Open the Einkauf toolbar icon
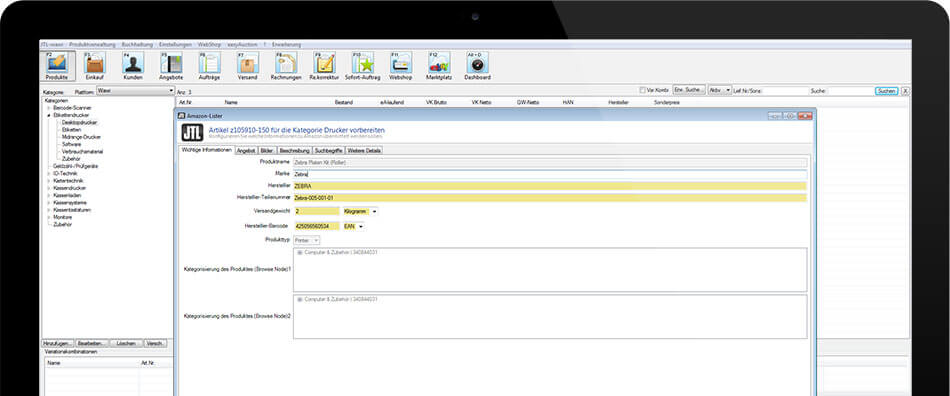This screenshot has width=950, height=396. point(95,66)
